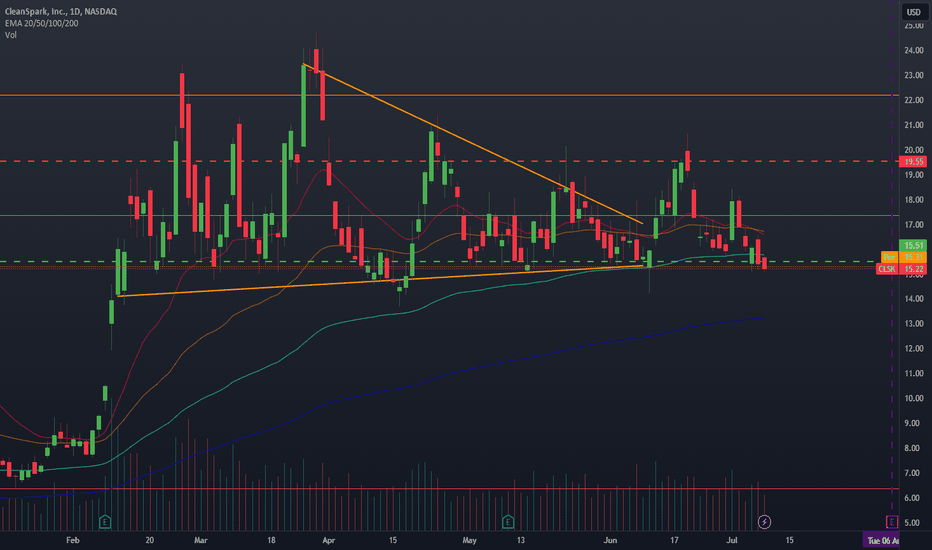Viewport: 932px width, 550px height.
Task: Click the red 19.55 price label
Action: tap(913, 162)
